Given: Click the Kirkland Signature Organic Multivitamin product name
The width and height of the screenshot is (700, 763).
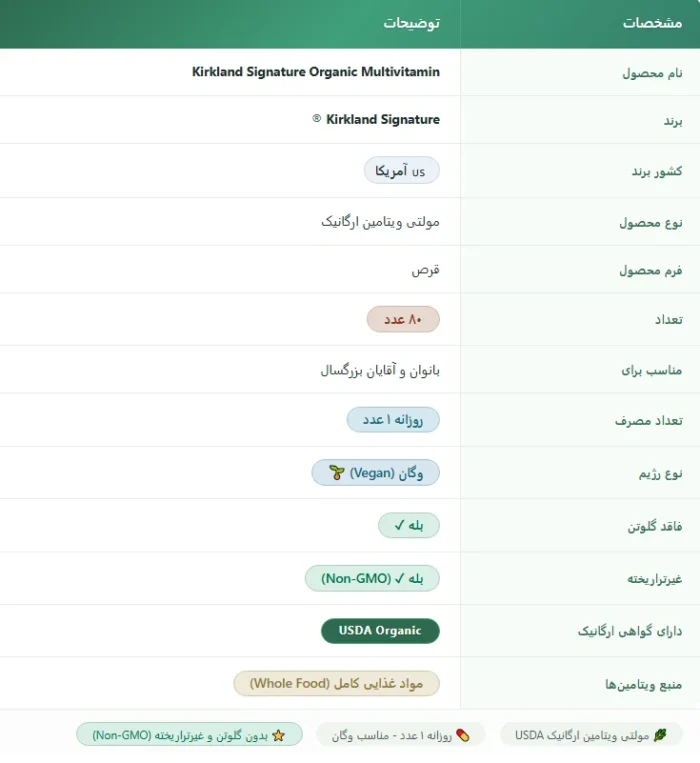Looking at the screenshot, I should [316, 72].
